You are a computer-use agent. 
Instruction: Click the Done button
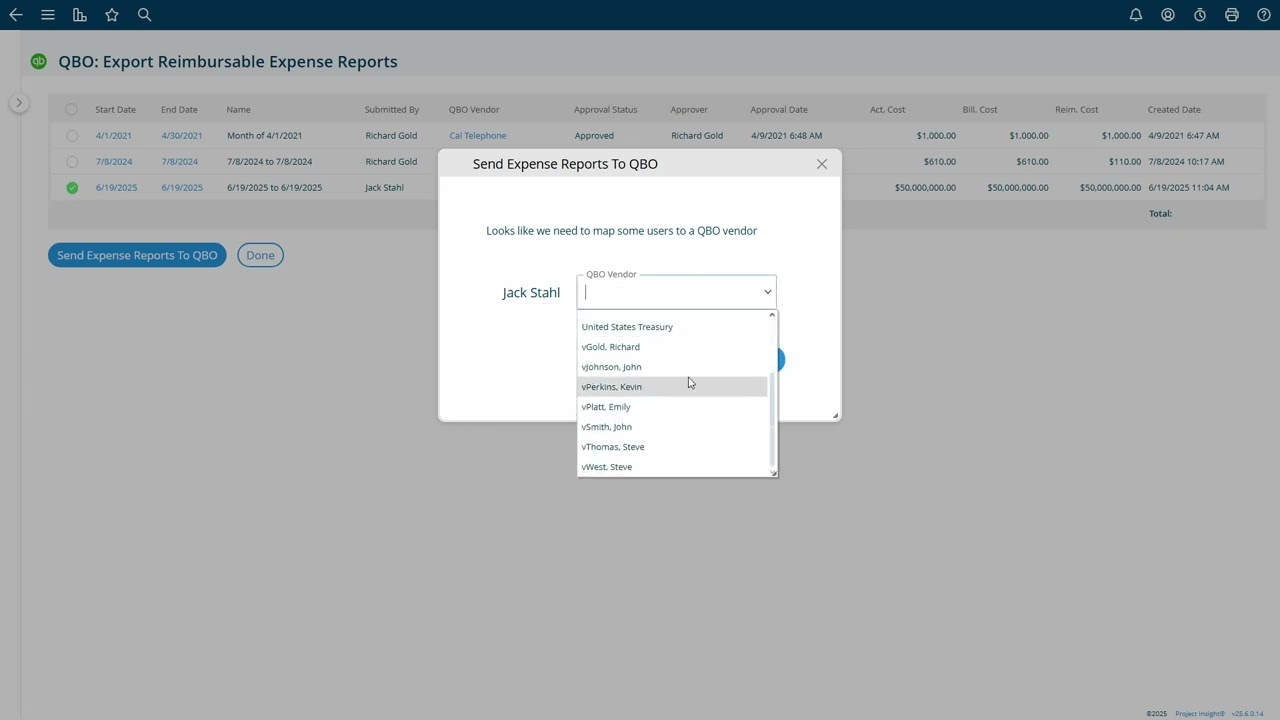tap(260, 255)
